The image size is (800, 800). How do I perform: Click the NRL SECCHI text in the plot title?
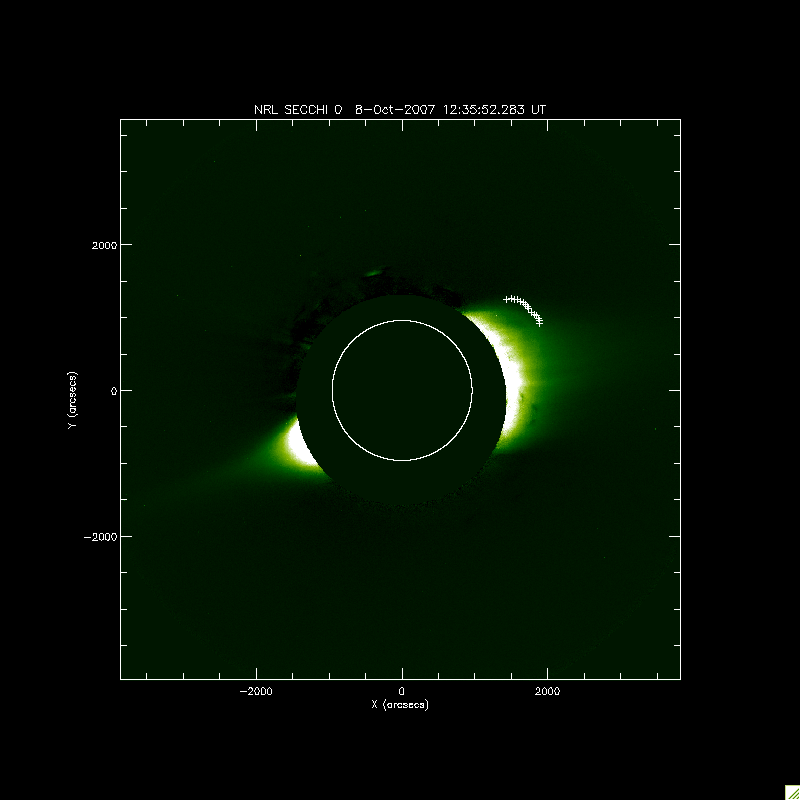(292, 110)
